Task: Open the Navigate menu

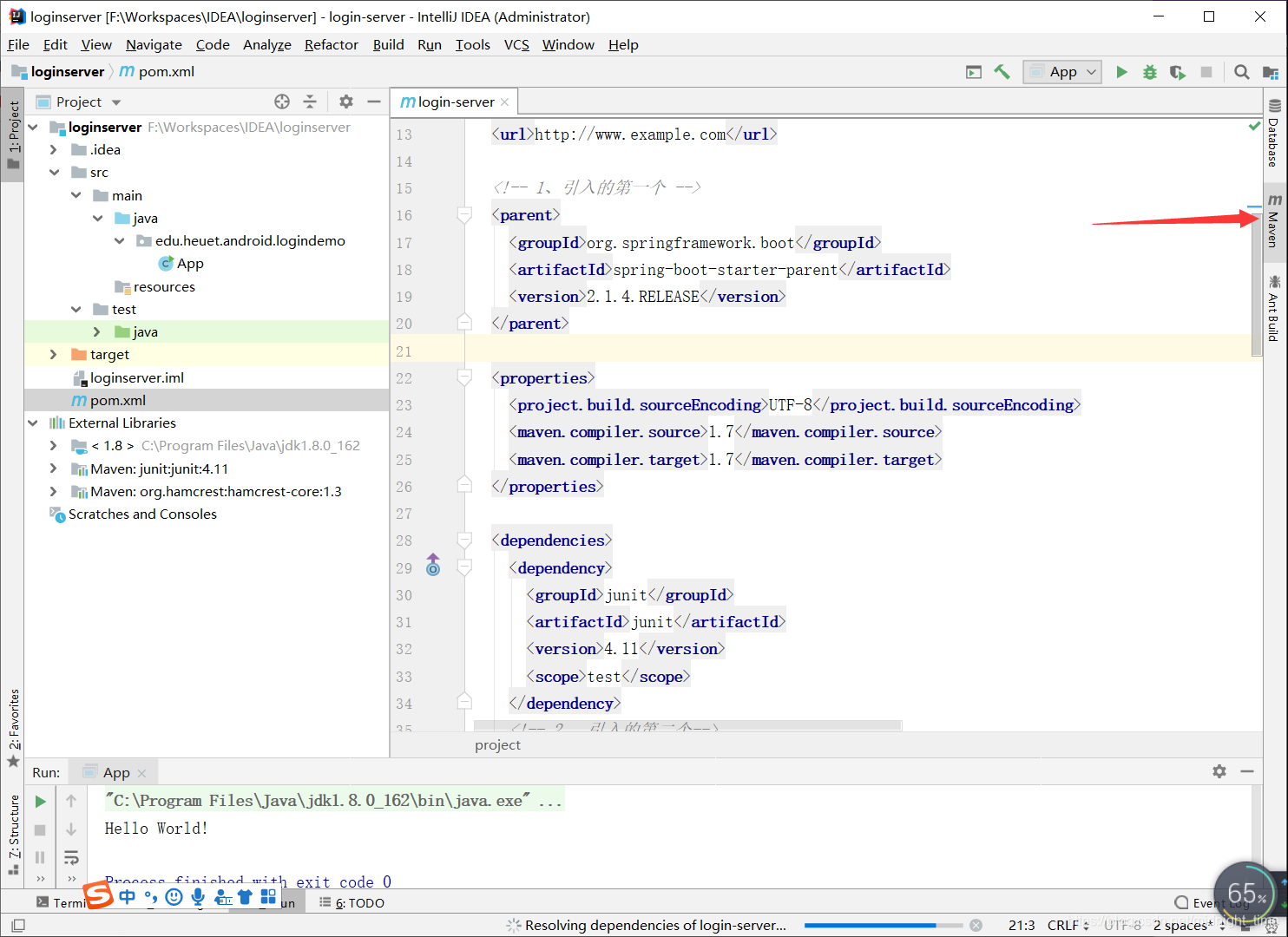Action: (x=154, y=44)
